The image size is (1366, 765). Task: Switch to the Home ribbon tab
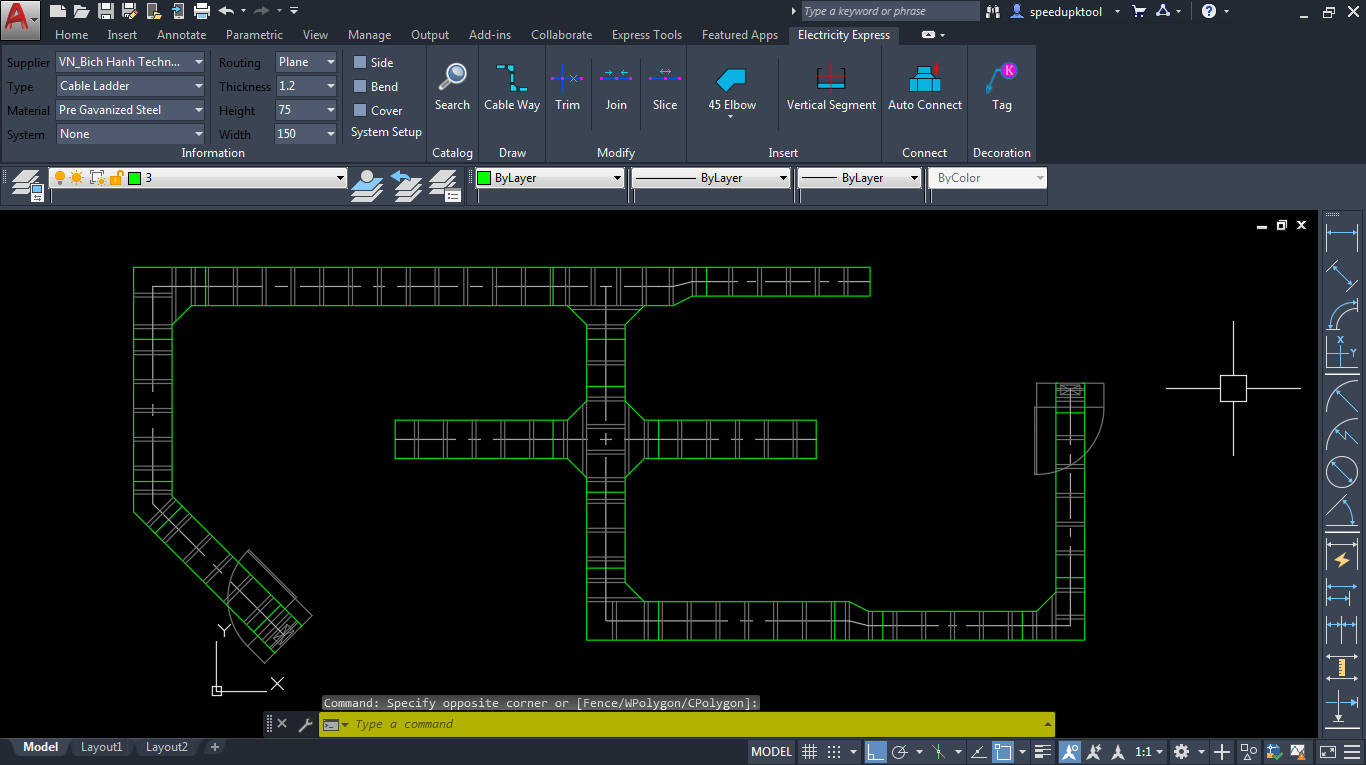(x=72, y=35)
